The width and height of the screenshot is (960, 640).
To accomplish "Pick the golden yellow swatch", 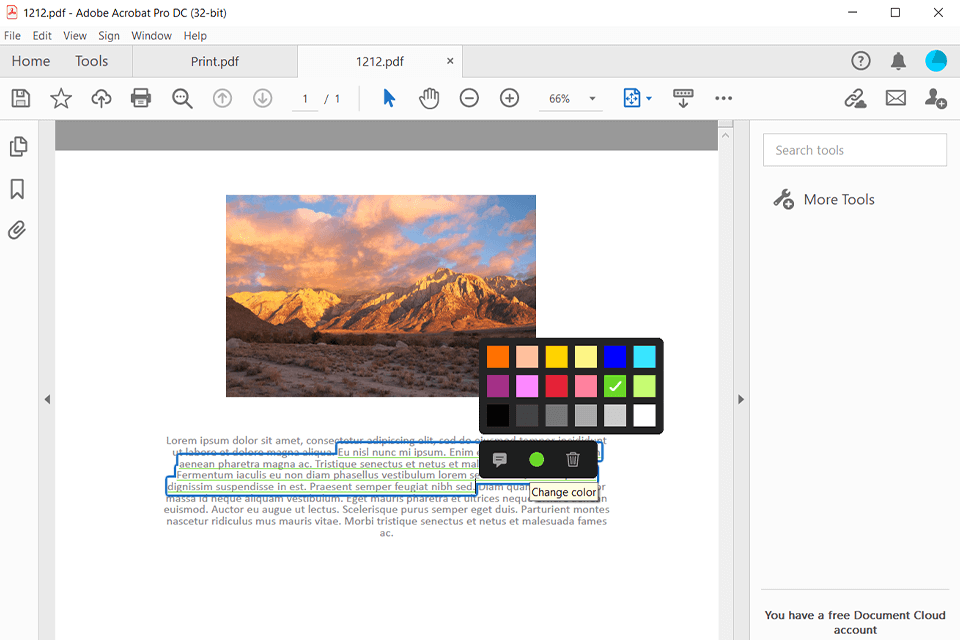I will (557, 356).
